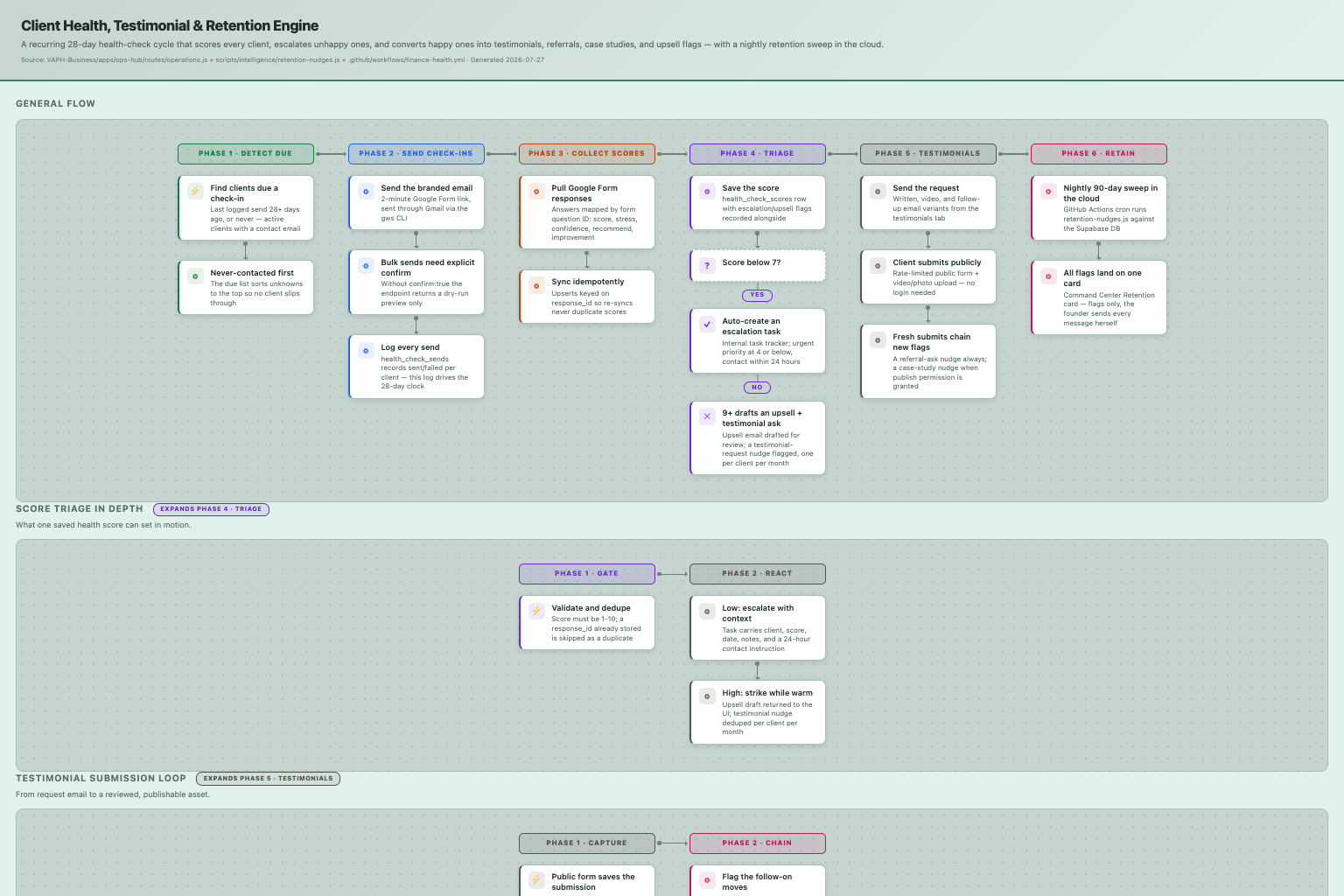
Task: Click '2-minute Google Form link' description
Action: (x=426, y=208)
